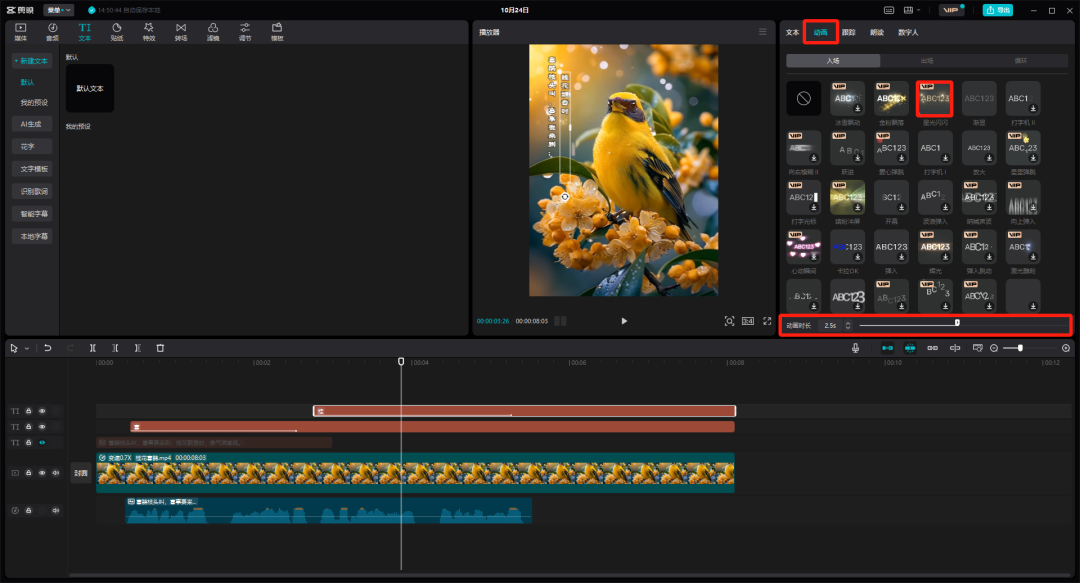
Task: Delete selected clip with trash icon
Action: pyautogui.click(x=160, y=348)
